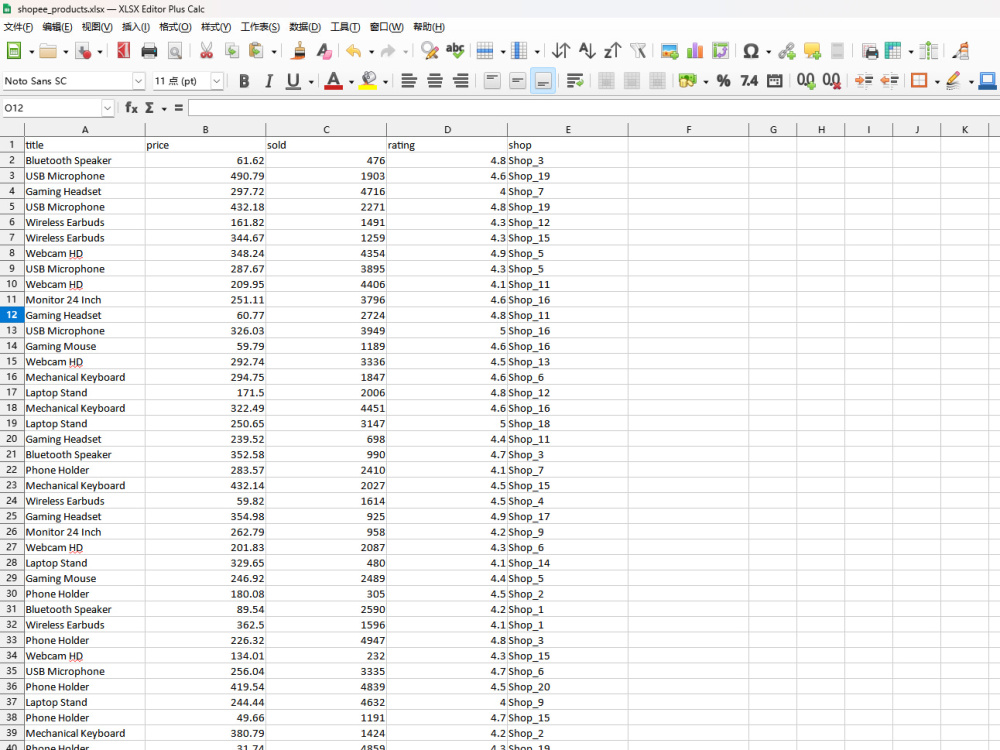Insert hyperlink chain icon

[787, 50]
